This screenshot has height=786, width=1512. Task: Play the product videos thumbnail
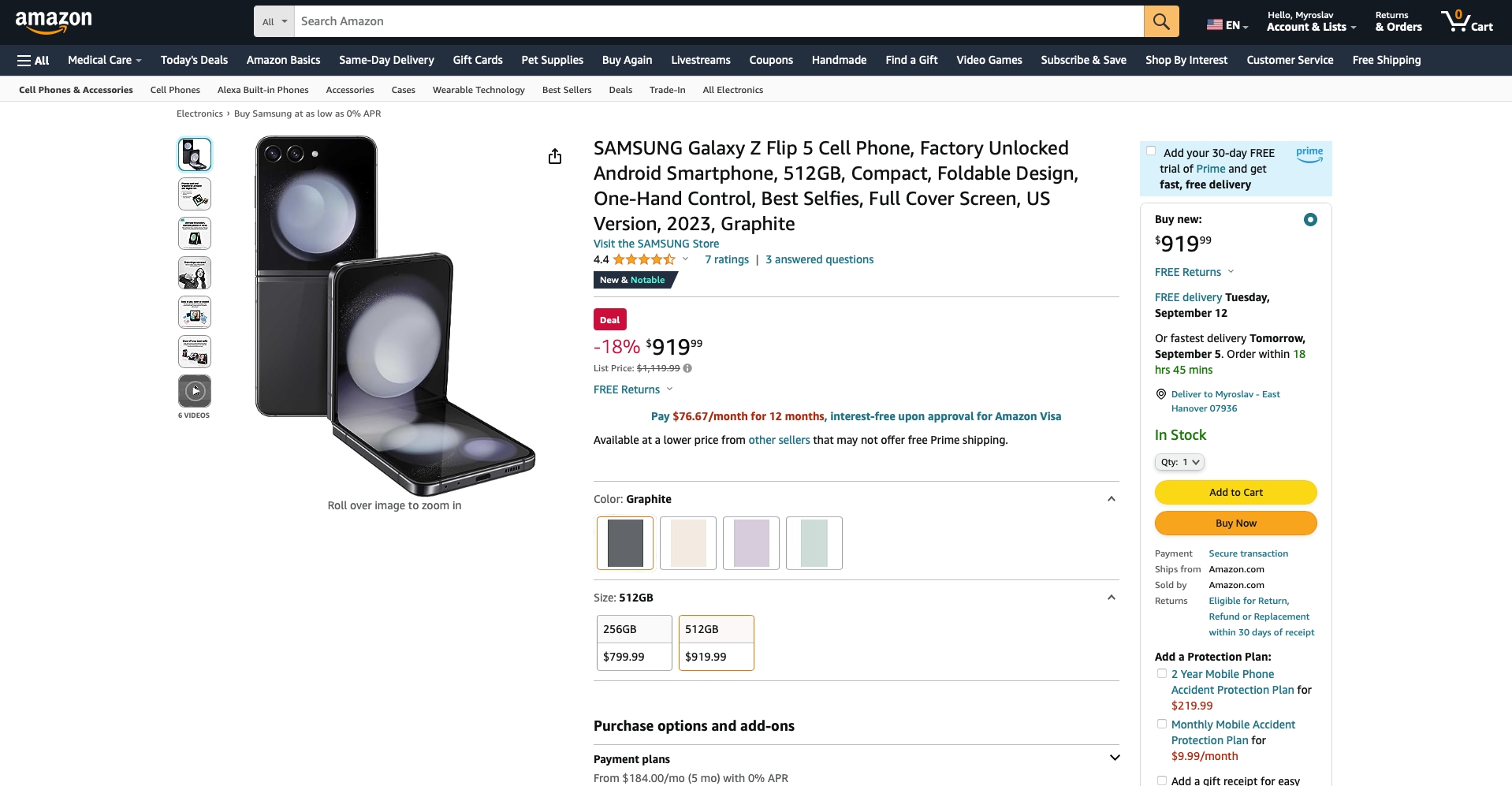tap(195, 391)
